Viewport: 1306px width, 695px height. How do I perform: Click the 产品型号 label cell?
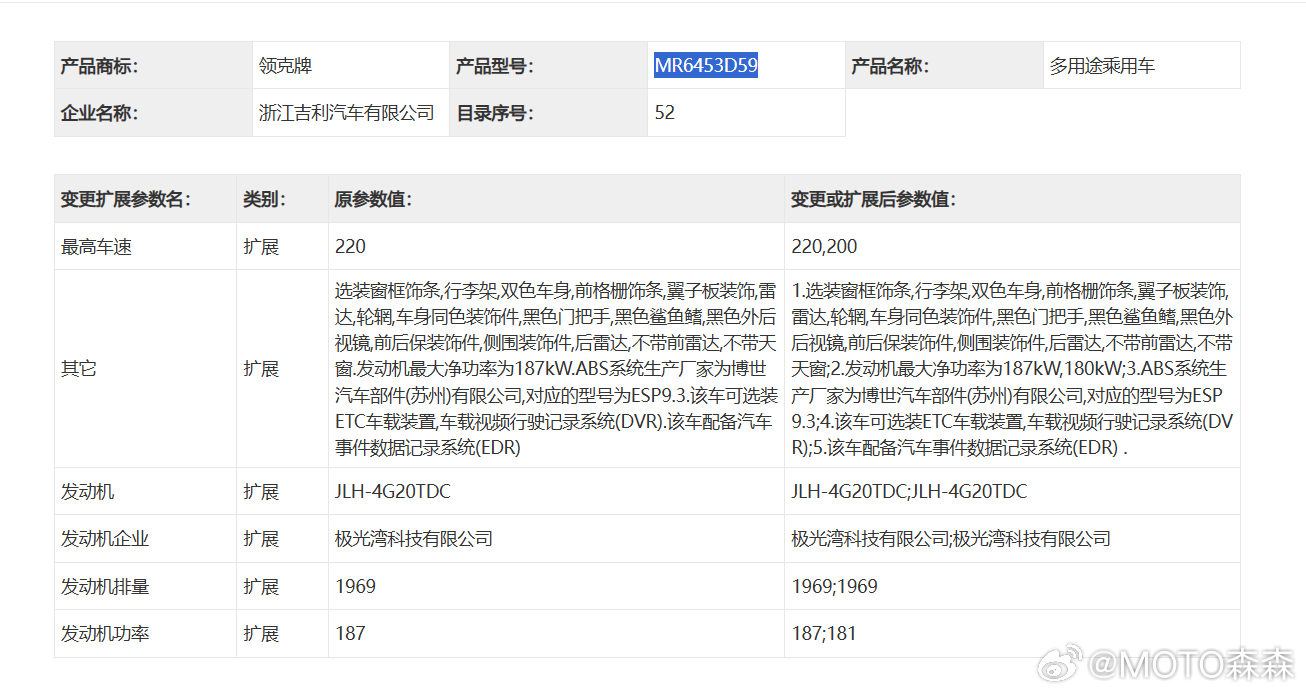tap(548, 66)
